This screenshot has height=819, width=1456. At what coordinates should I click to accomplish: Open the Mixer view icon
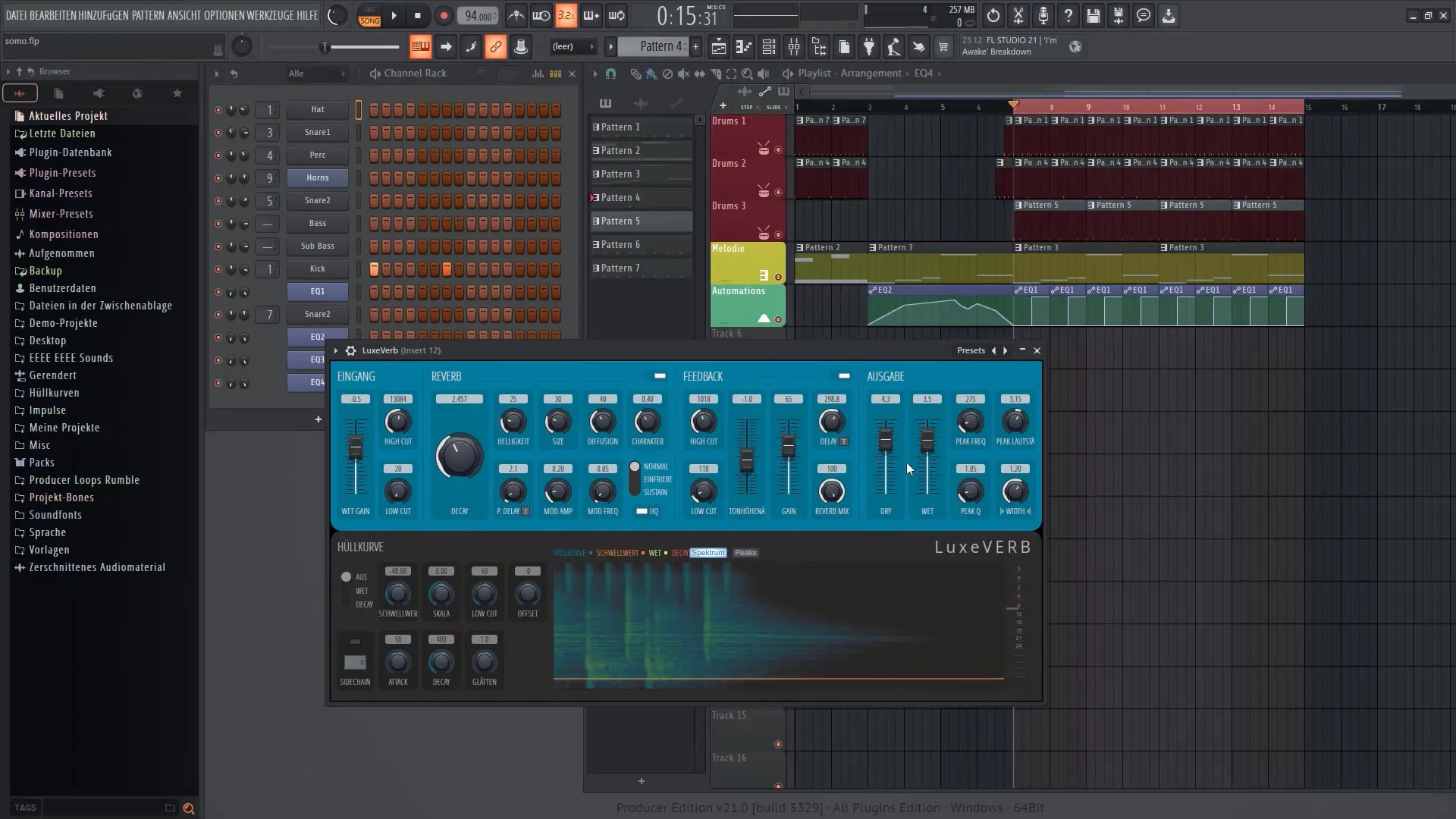pos(794,47)
